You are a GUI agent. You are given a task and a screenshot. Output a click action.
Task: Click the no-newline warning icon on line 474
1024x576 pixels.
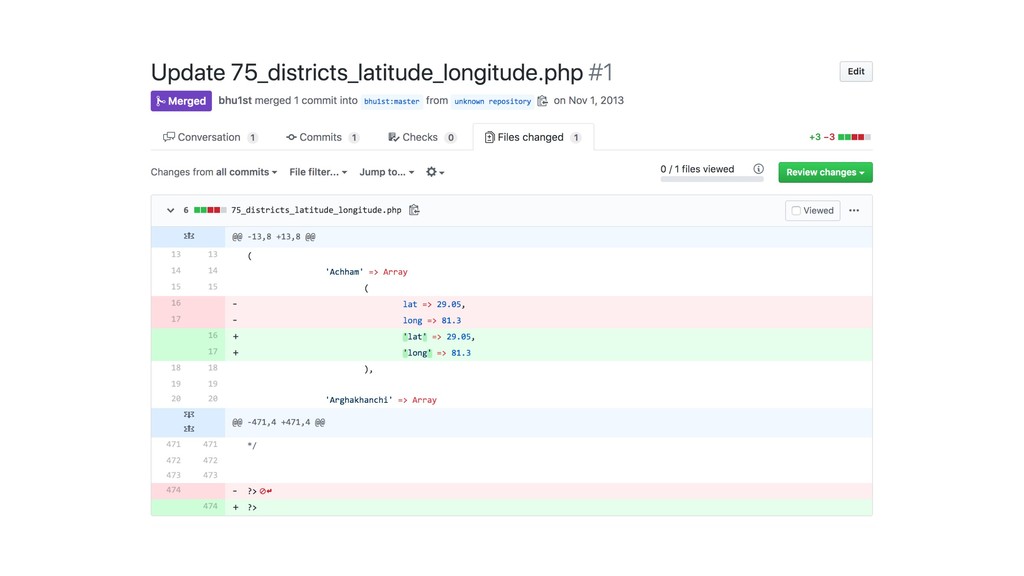pos(266,491)
